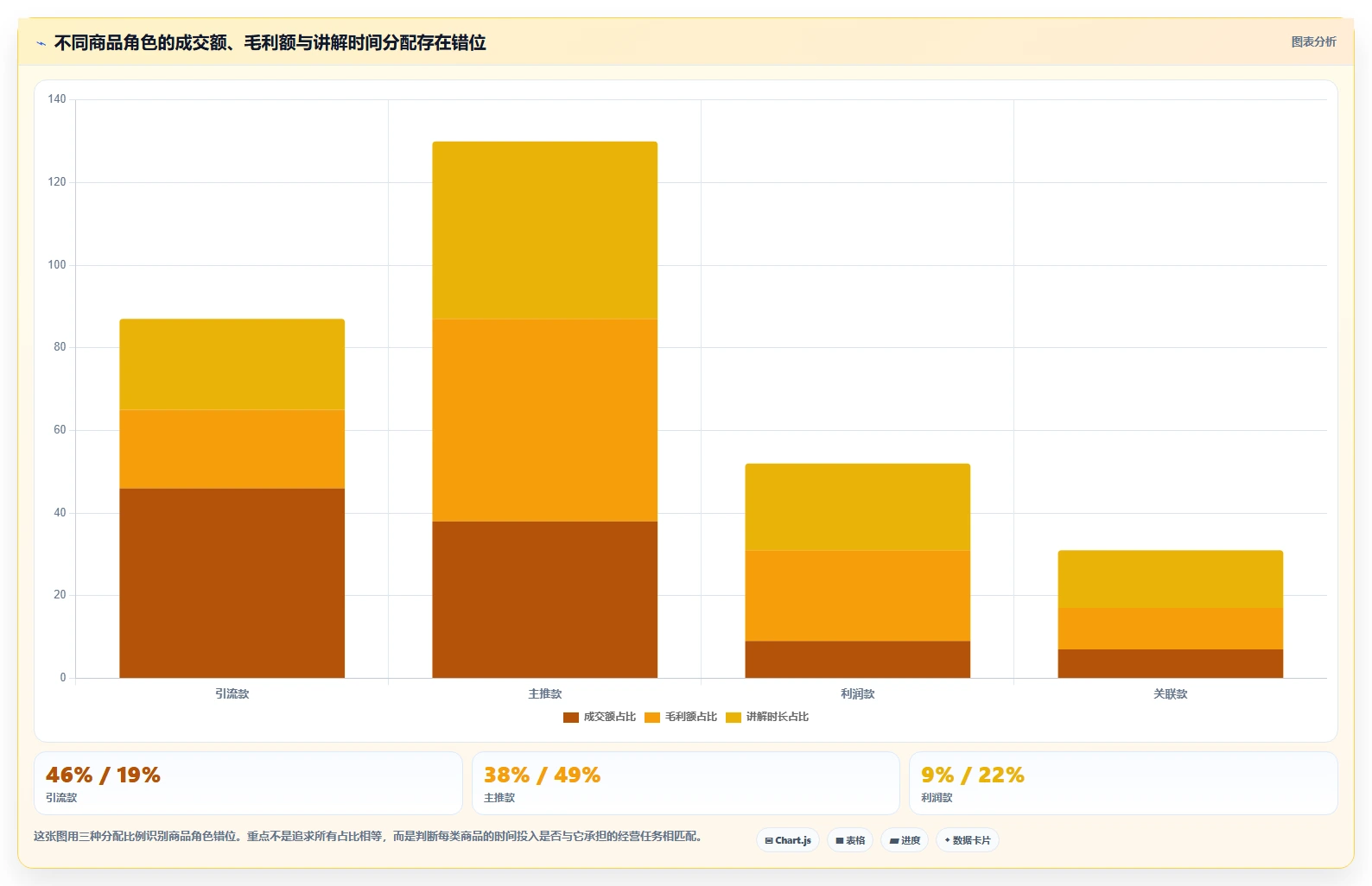
Task: Click the 讲解时长占比 legend label
Action: pos(778,717)
